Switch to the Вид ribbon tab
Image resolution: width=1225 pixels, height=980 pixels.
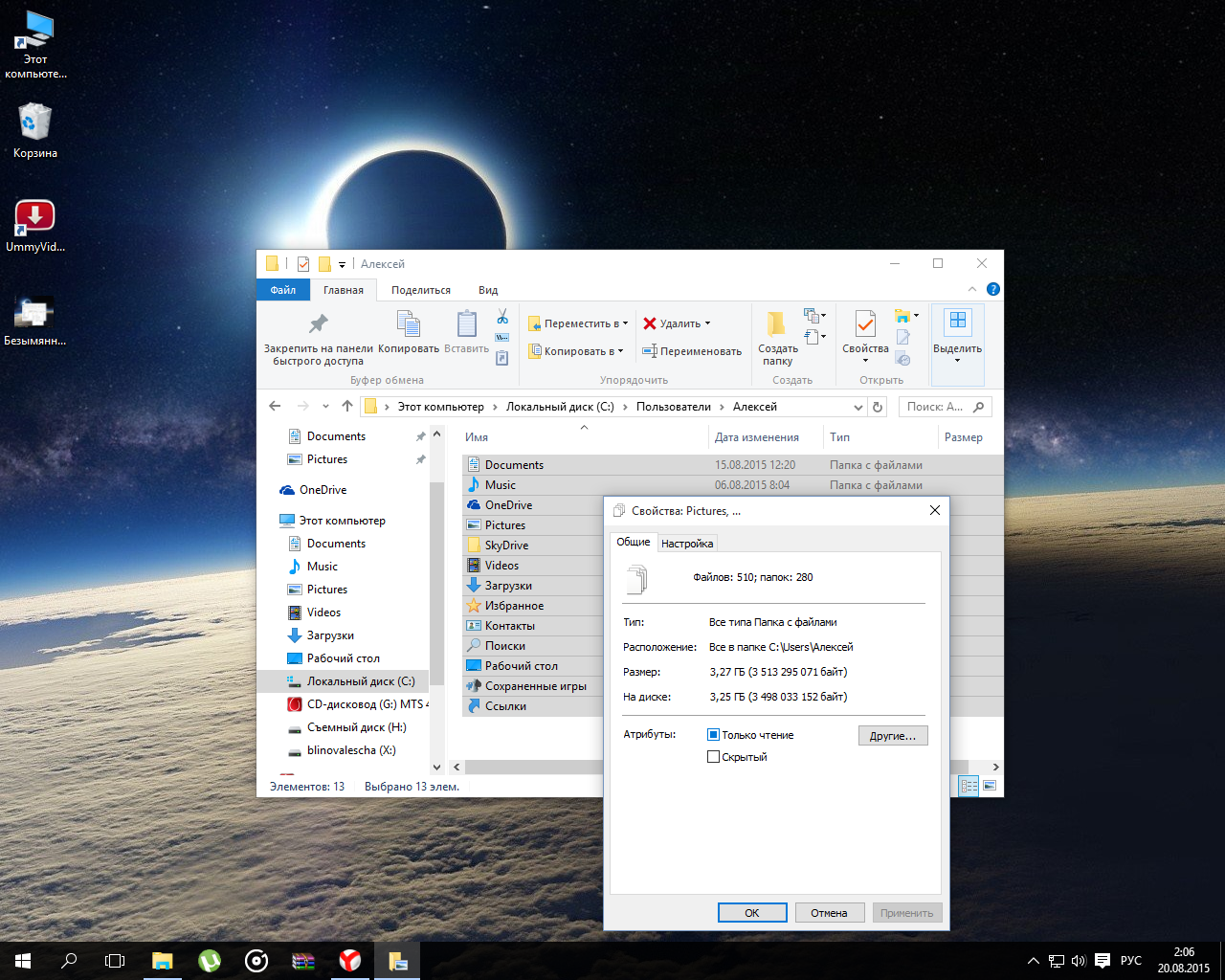pos(488,290)
